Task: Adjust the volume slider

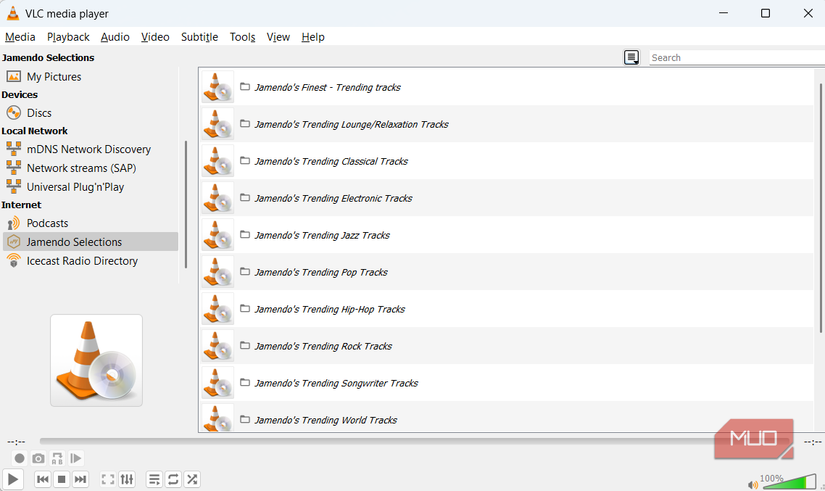Action: pos(789,481)
